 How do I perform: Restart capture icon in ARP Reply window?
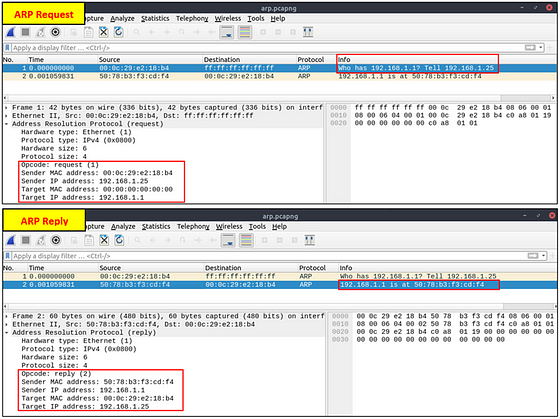(41, 240)
